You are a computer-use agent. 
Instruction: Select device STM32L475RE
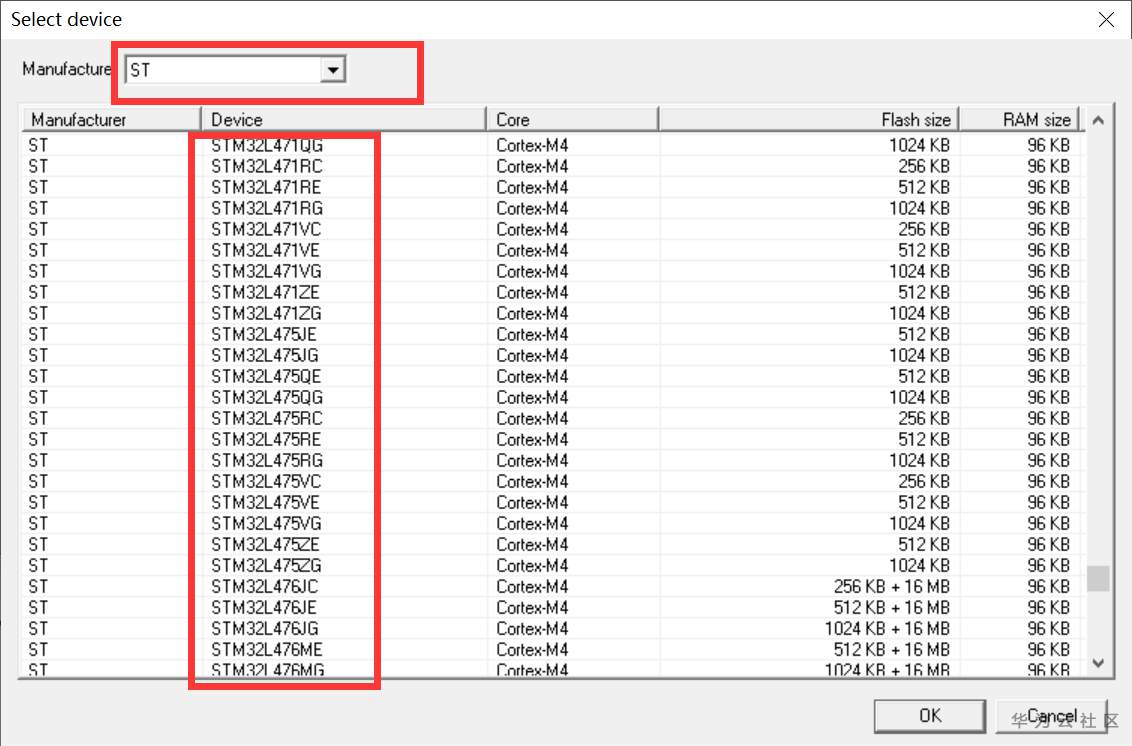(x=266, y=438)
